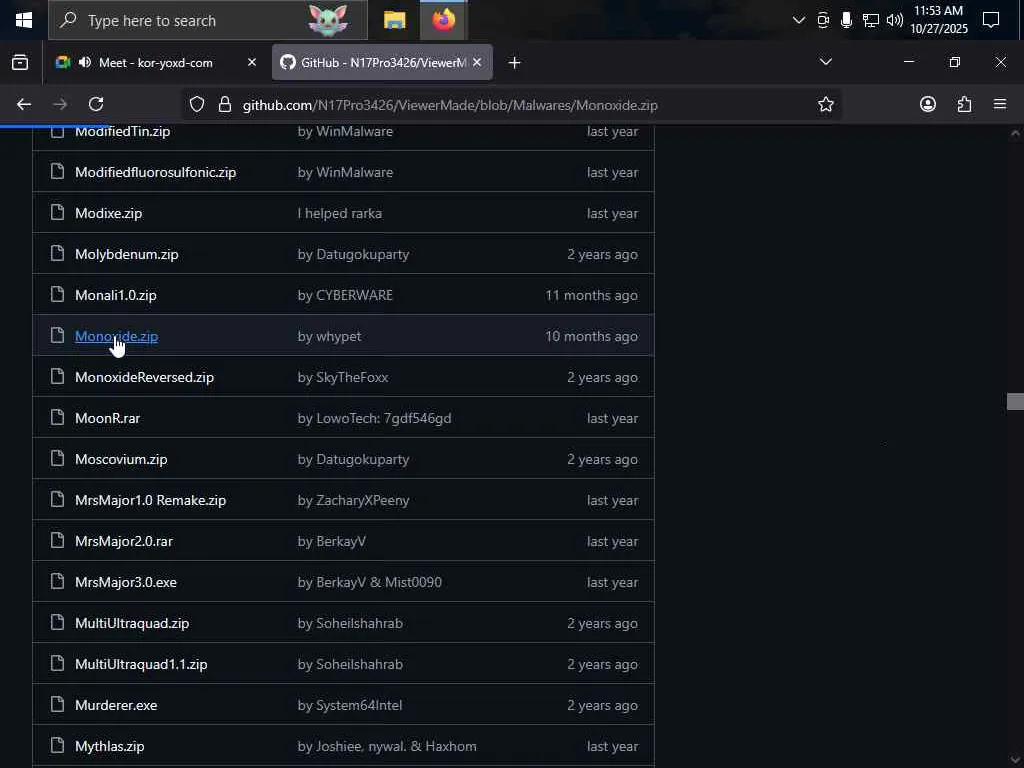Open extensions puzzle icon
The height and width of the screenshot is (768, 1024).
(965, 104)
